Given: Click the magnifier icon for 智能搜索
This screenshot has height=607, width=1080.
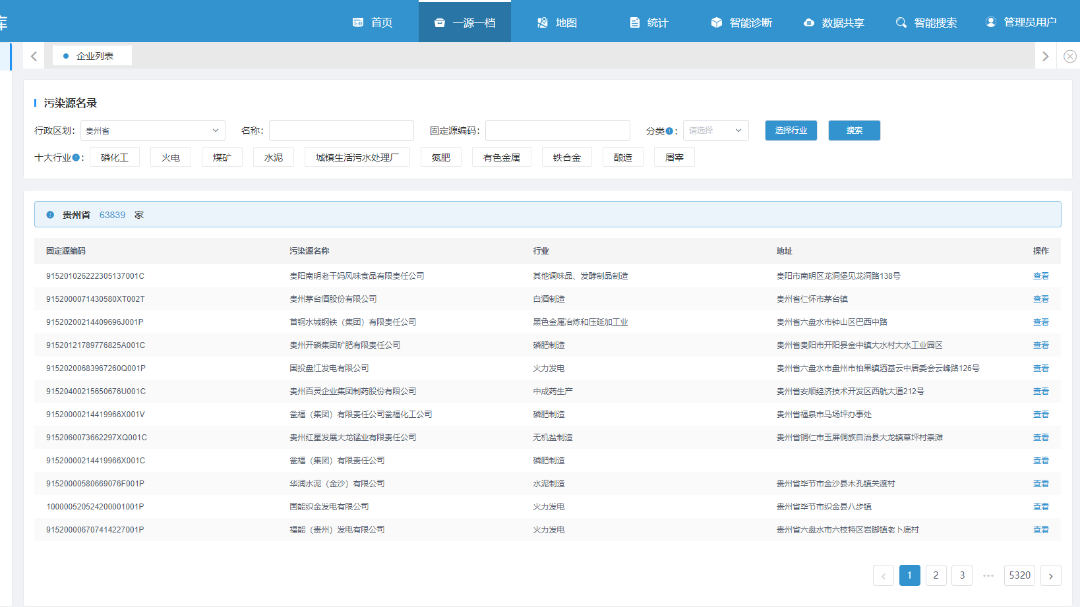Looking at the screenshot, I should pos(901,23).
